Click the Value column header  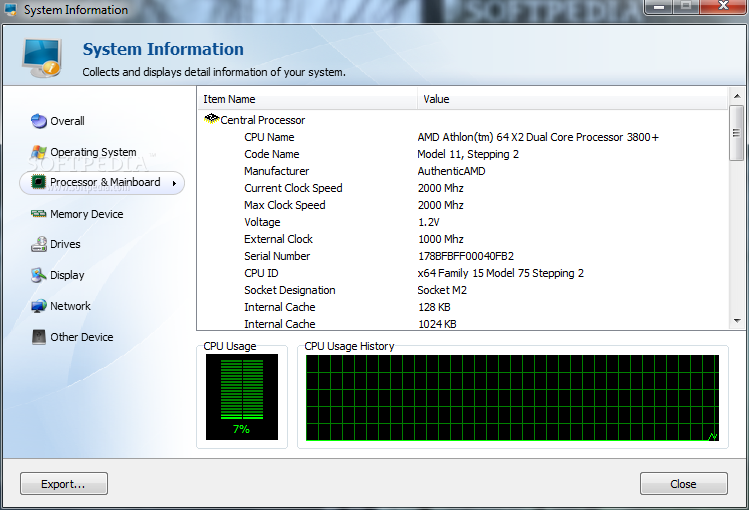coord(572,99)
